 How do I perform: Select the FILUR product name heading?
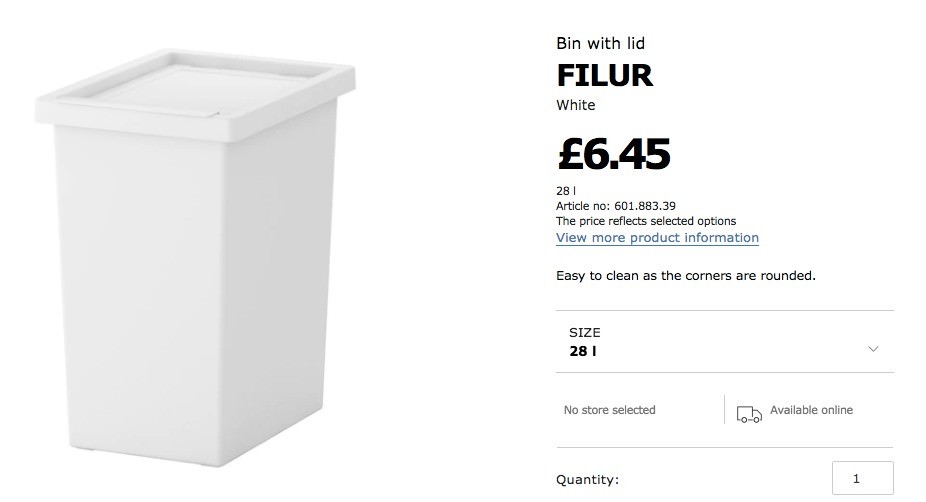point(604,75)
